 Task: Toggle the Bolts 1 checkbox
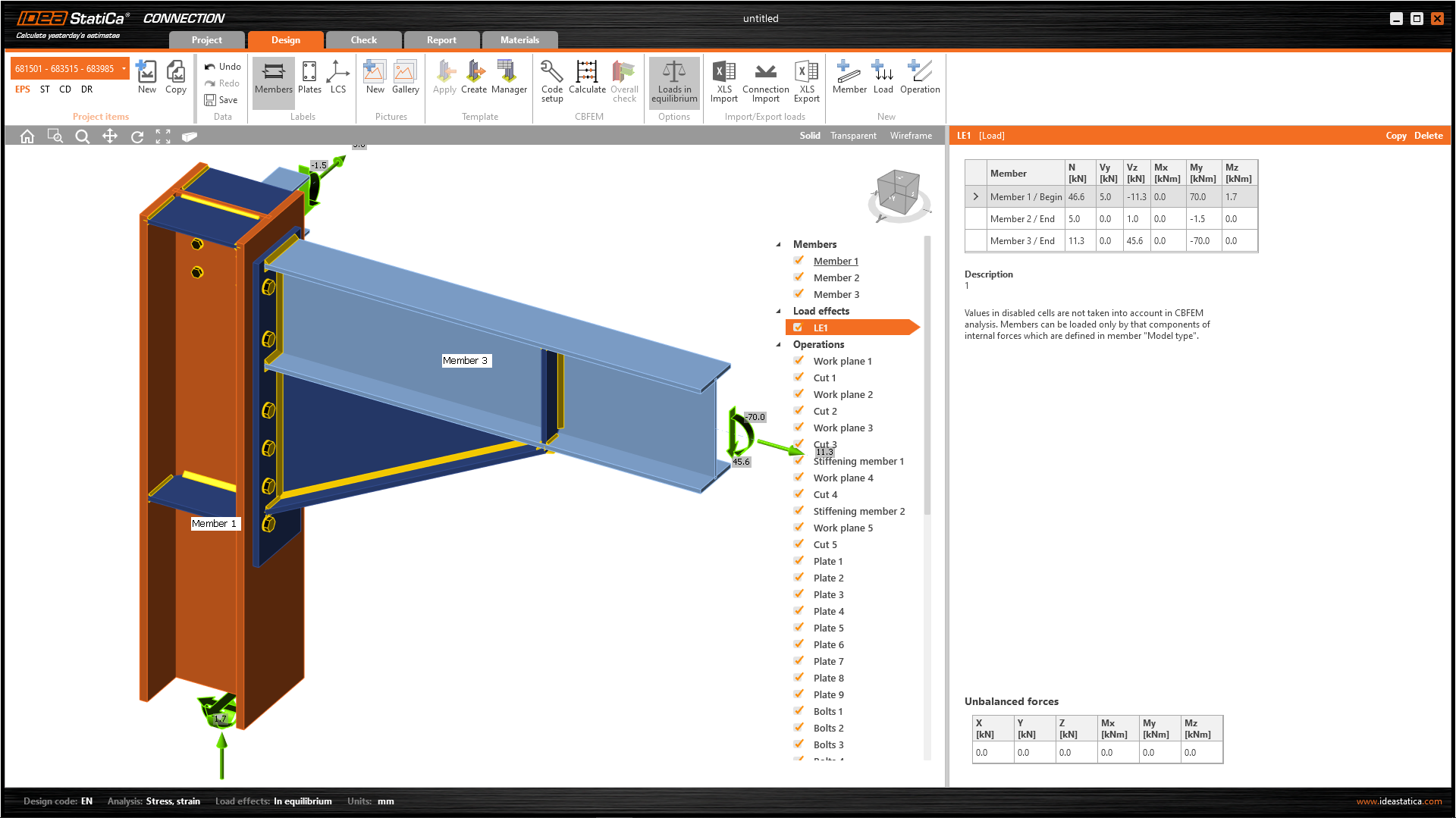click(x=799, y=711)
